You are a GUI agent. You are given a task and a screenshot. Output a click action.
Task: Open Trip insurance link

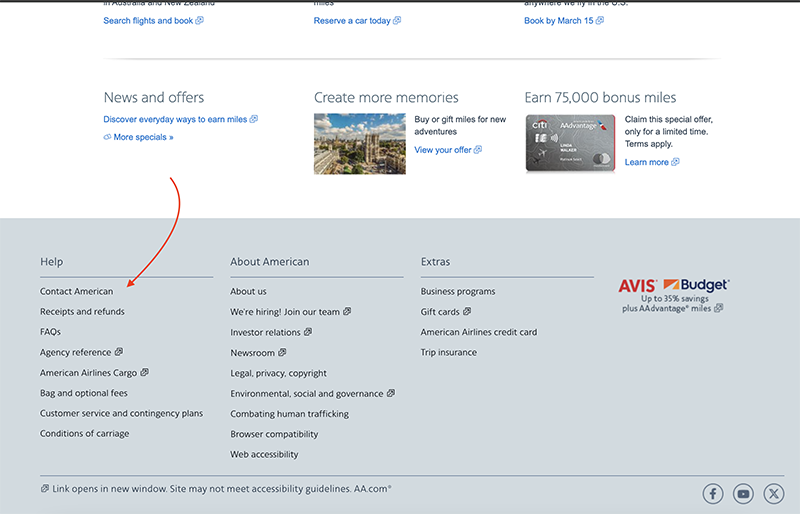coord(448,352)
